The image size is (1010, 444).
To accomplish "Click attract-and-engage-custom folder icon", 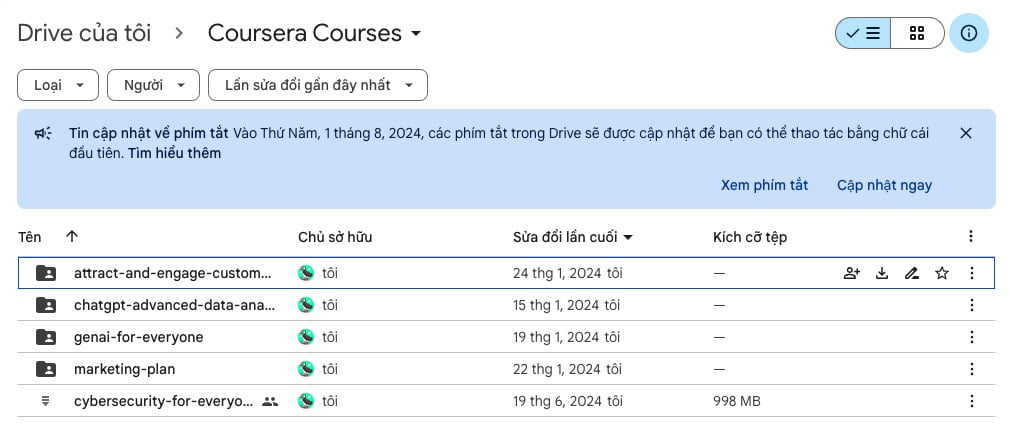I will tap(46, 273).
